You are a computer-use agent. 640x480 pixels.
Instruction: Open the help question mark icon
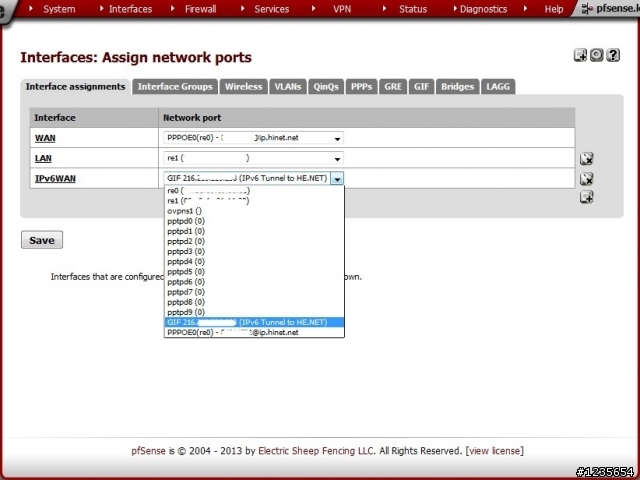(613, 56)
